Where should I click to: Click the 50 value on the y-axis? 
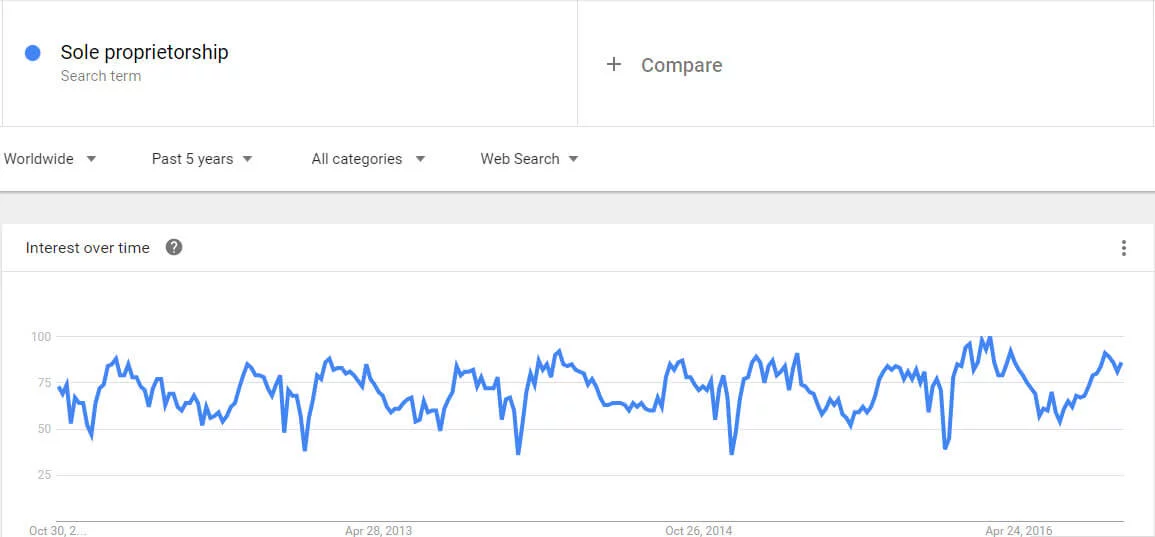(x=42, y=429)
